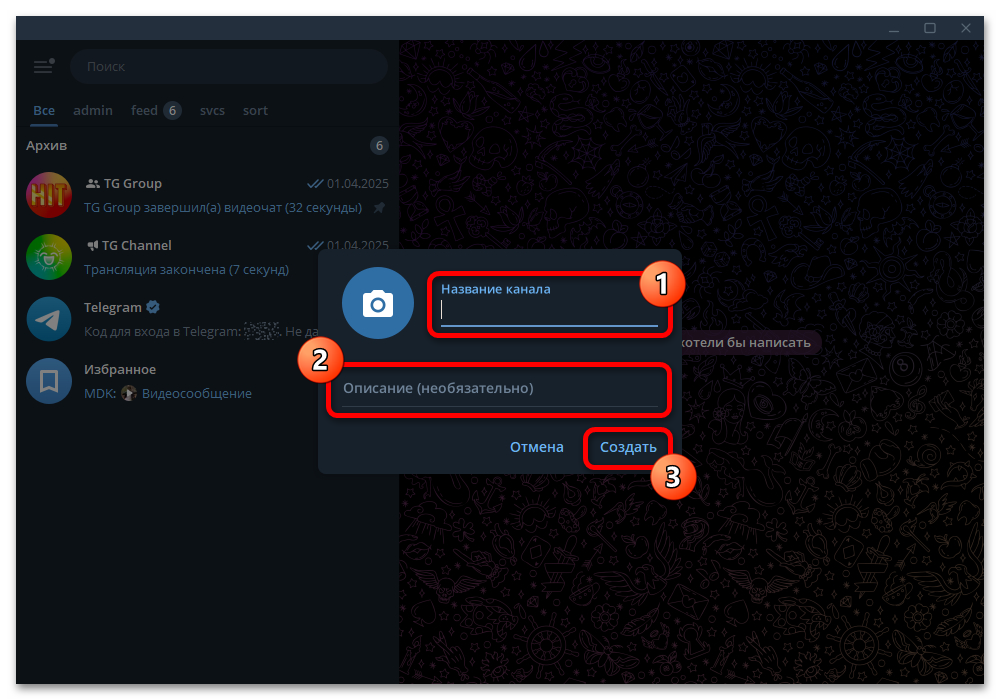Screen dimensions: 1000x700
Task: Click the Поиск search box
Action: click(x=229, y=66)
